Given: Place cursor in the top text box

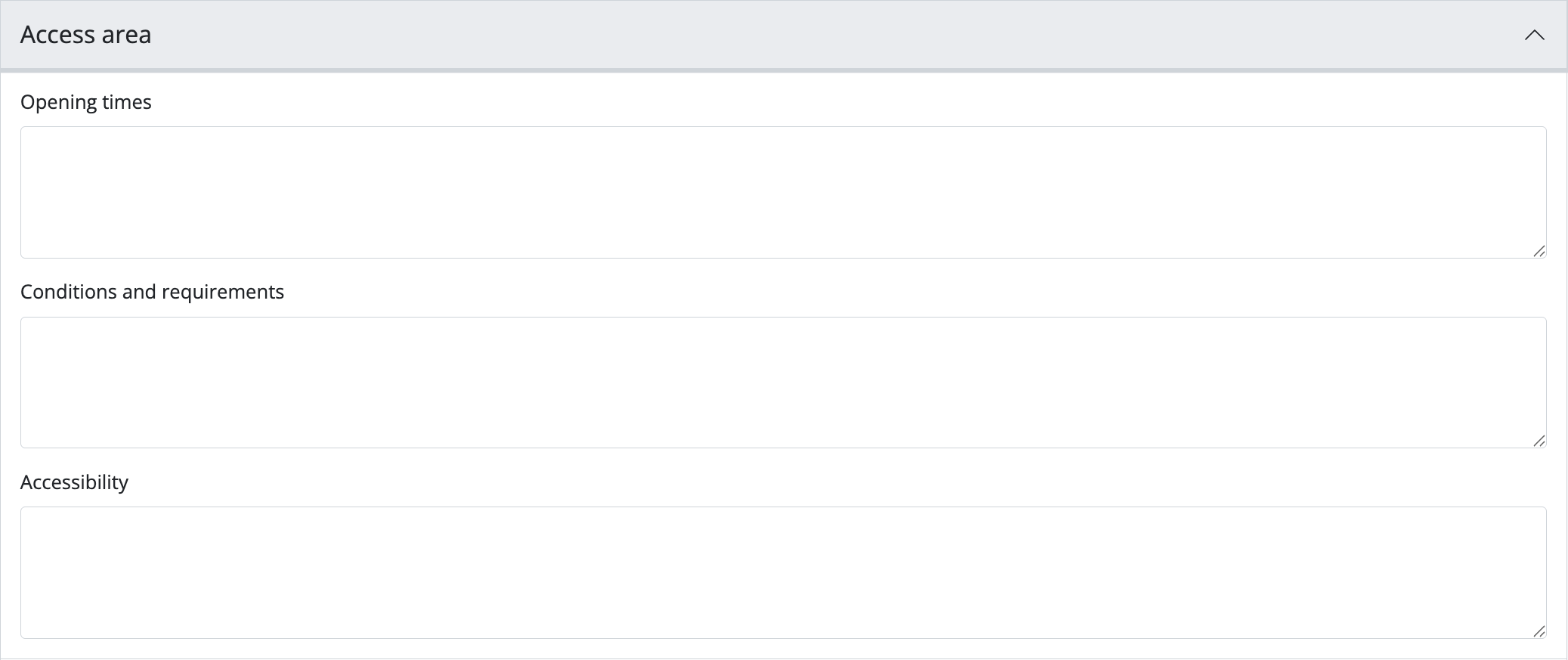Looking at the screenshot, I should [x=783, y=192].
